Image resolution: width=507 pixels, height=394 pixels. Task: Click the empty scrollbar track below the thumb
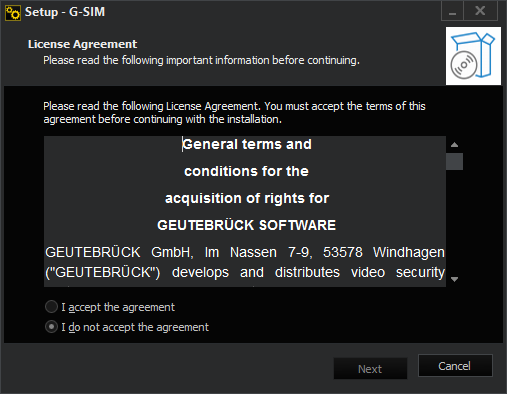click(454, 221)
